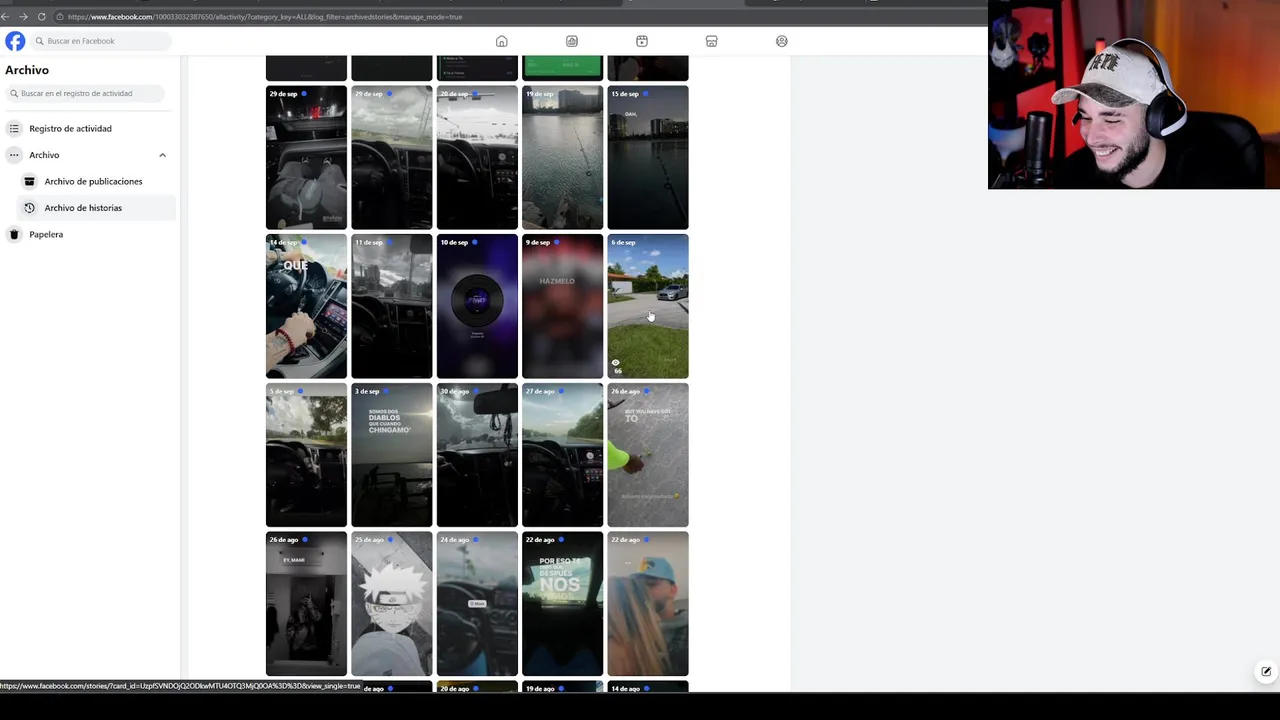Screen dimensions: 1280x720
Task: Click the Archivo sidebar heading
Action: coord(27,70)
